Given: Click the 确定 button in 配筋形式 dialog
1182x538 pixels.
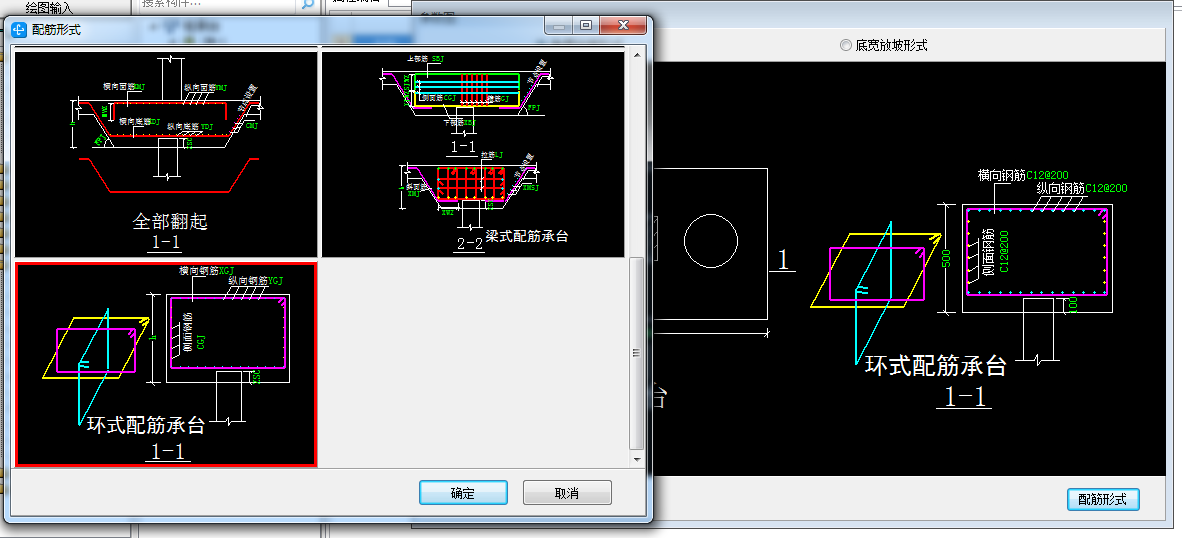Looking at the screenshot, I should (463, 493).
